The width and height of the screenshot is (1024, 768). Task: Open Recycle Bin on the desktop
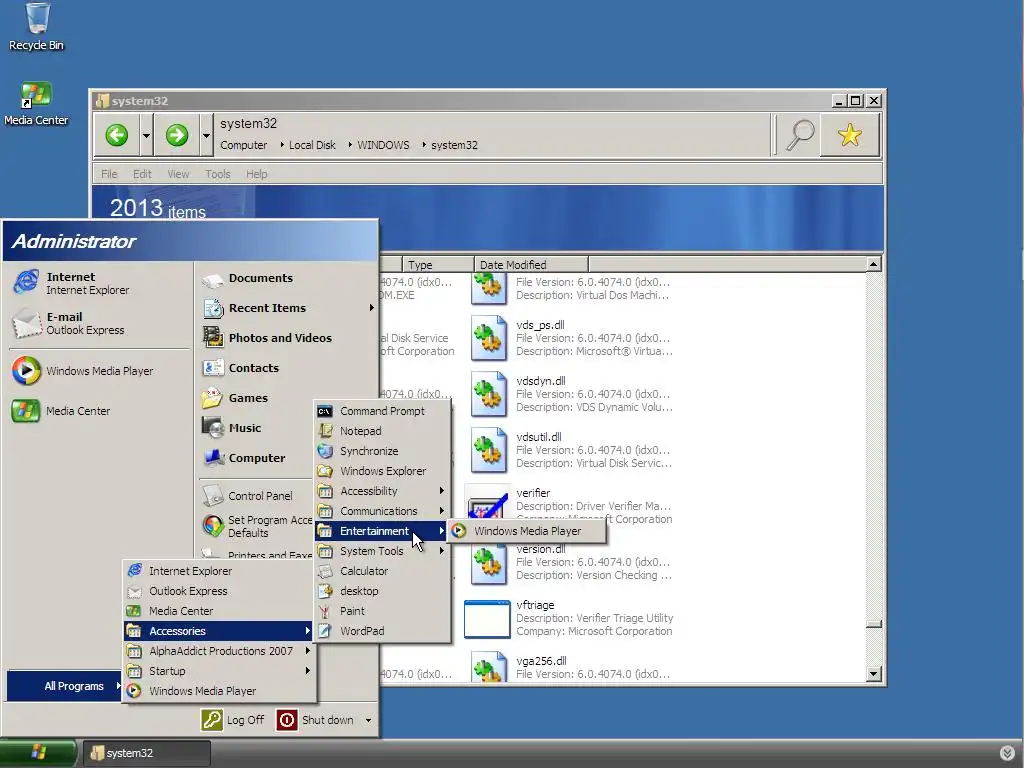tap(37, 27)
